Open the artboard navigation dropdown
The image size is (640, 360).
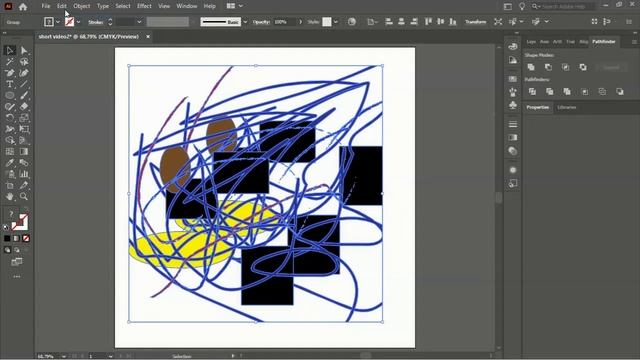pos(111,356)
